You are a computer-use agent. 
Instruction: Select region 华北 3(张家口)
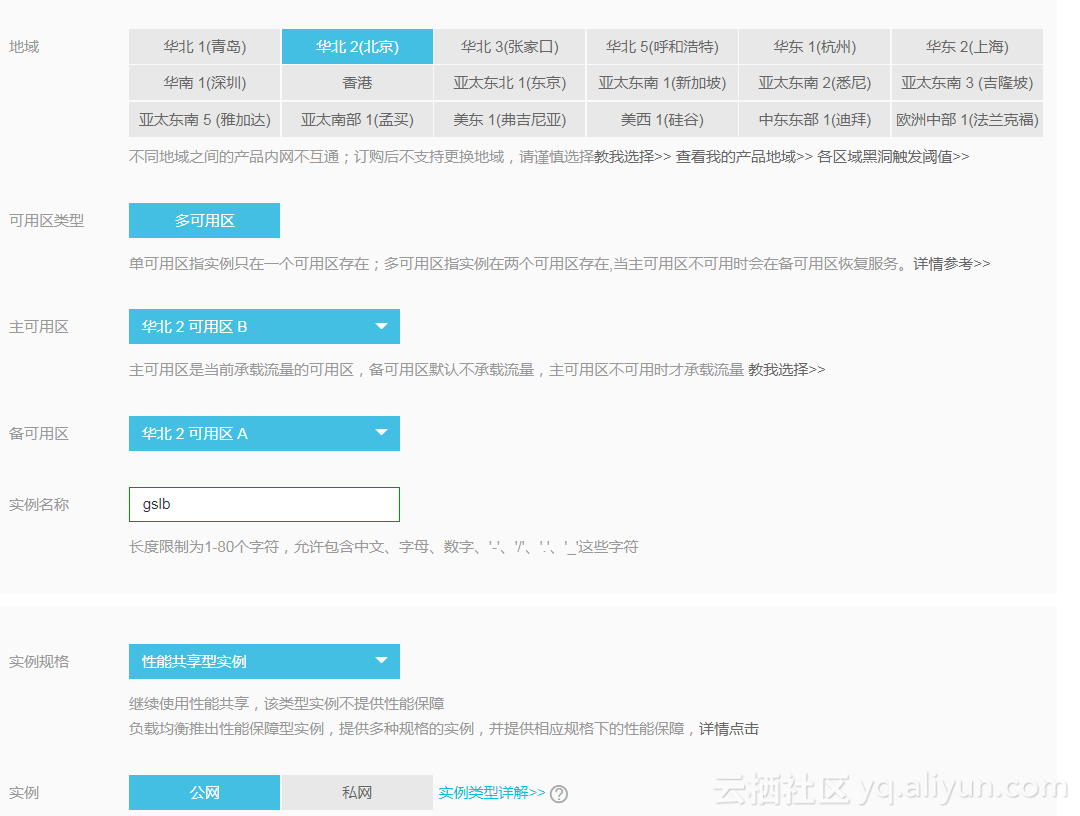point(510,47)
